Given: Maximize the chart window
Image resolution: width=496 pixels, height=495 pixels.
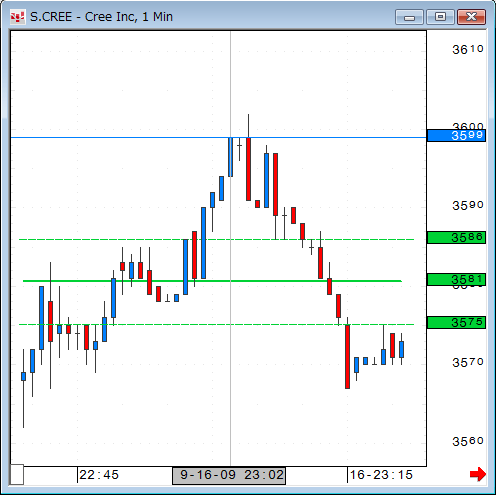Looking at the screenshot, I should [x=440, y=17].
